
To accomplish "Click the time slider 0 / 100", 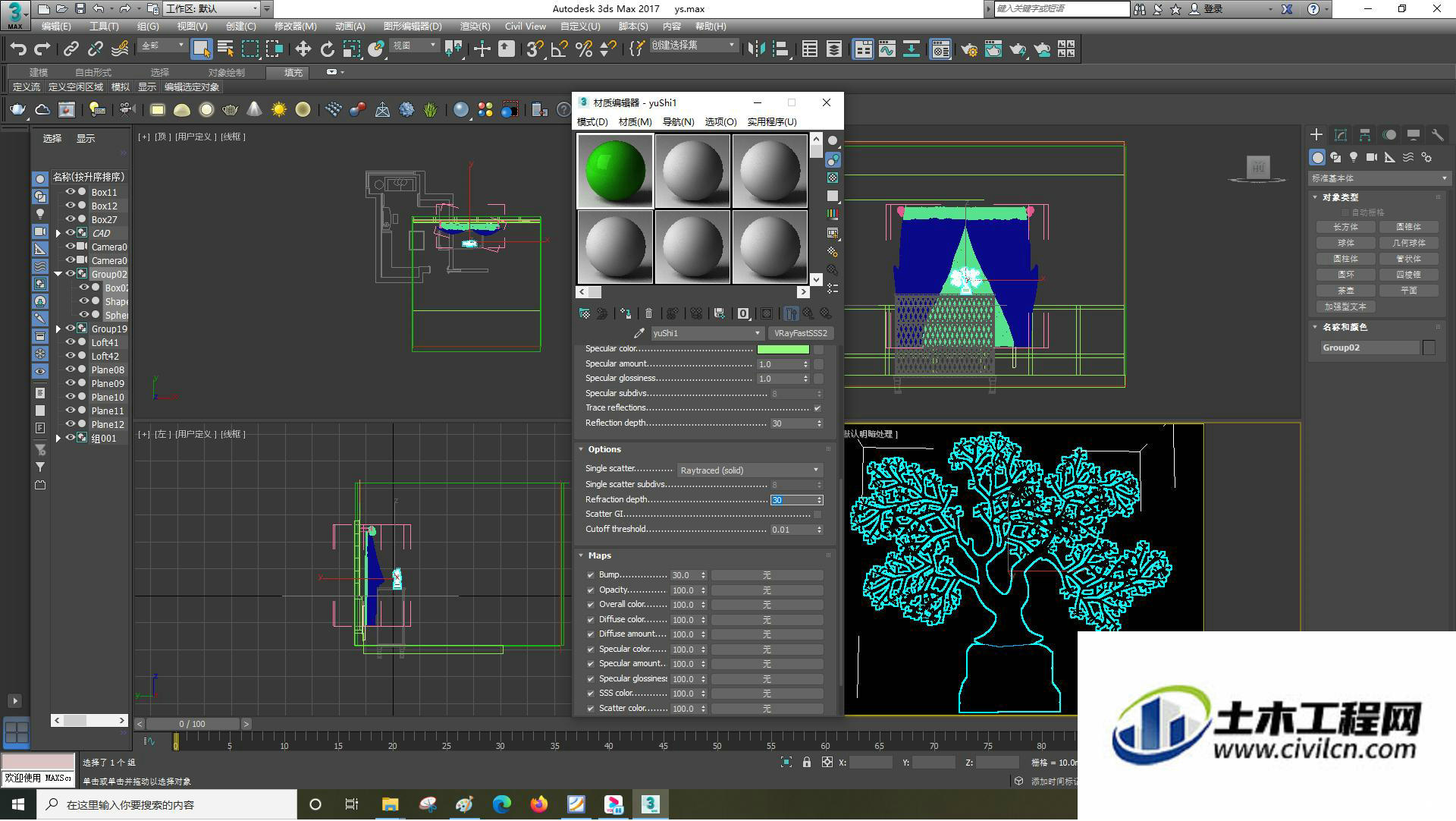I will [193, 725].
